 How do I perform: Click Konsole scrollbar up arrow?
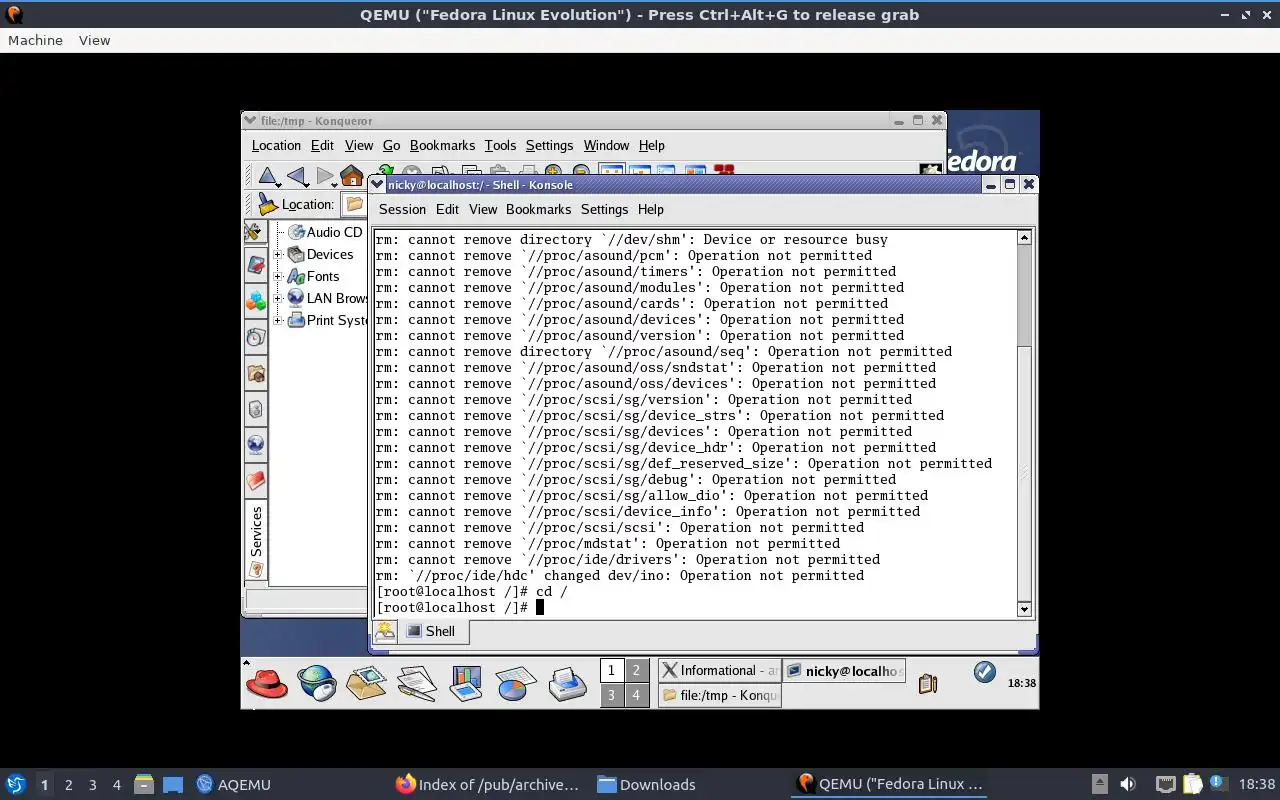click(1024, 238)
